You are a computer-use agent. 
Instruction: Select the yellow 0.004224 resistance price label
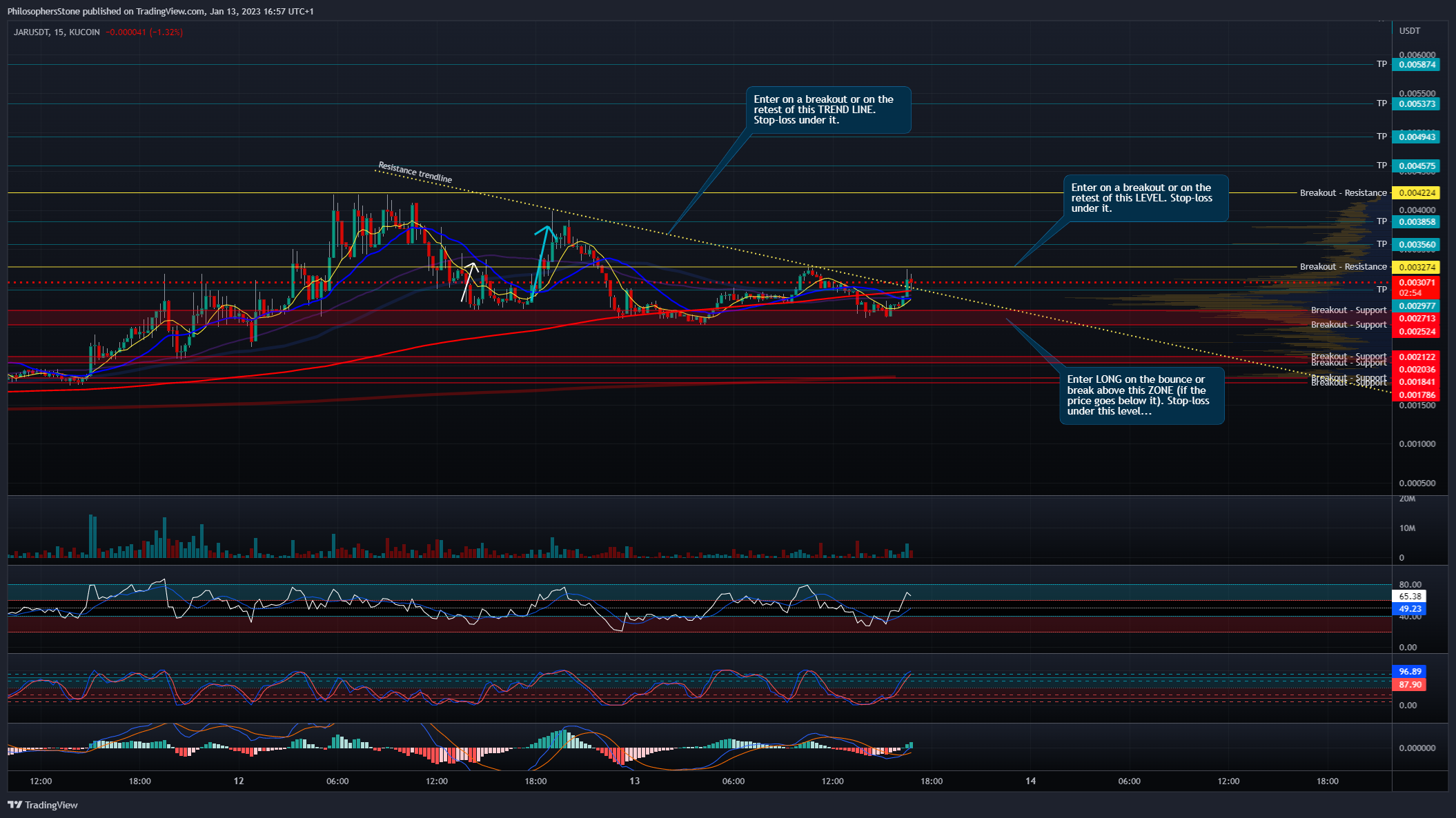(1415, 193)
